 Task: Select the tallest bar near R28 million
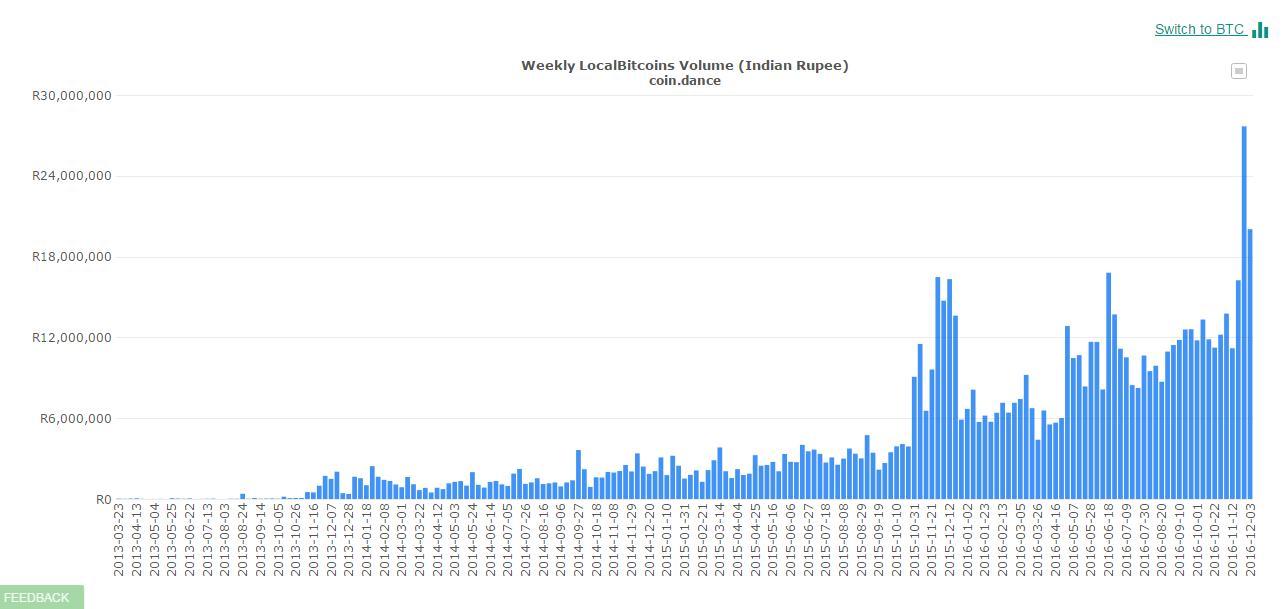pos(1244,312)
